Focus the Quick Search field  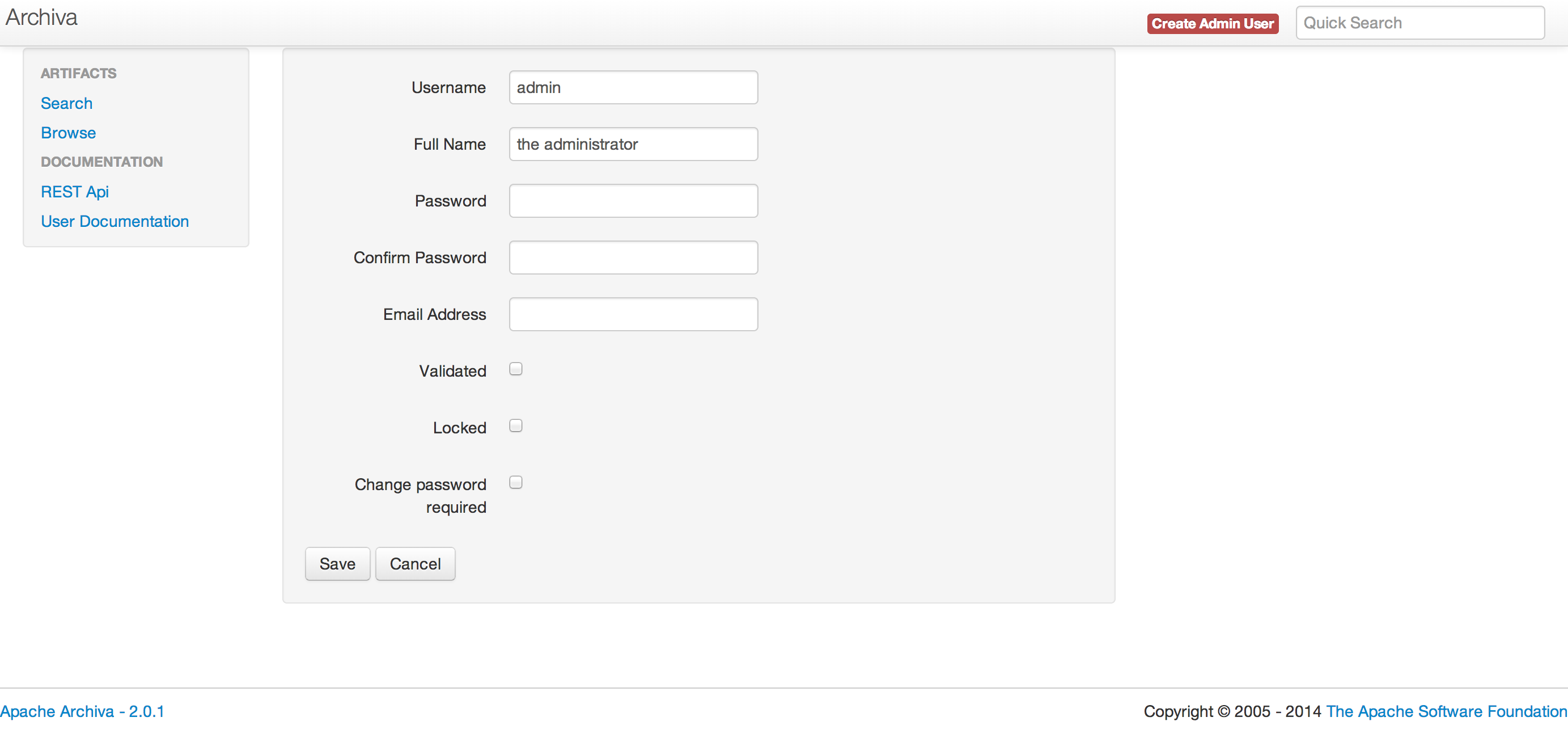pyautogui.click(x=1419, y=23)
